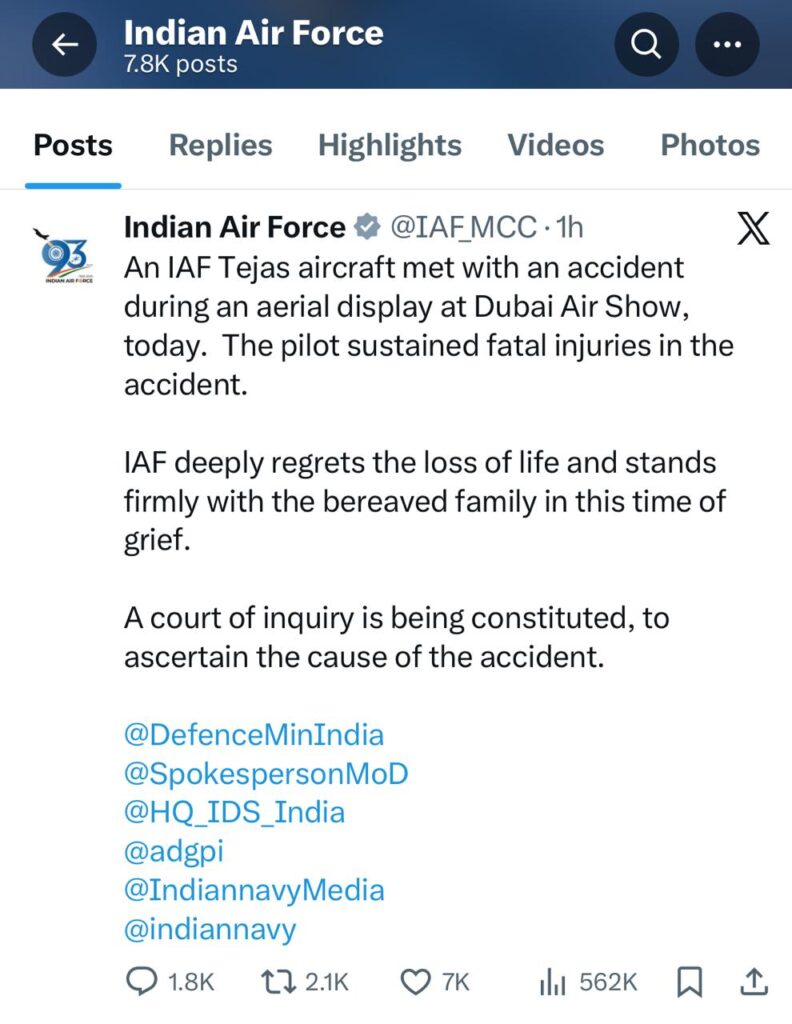Viewport: 792px width, 1024px height.
Task: Bookmark the Indian Air Force post
Action: click(689, 982)
